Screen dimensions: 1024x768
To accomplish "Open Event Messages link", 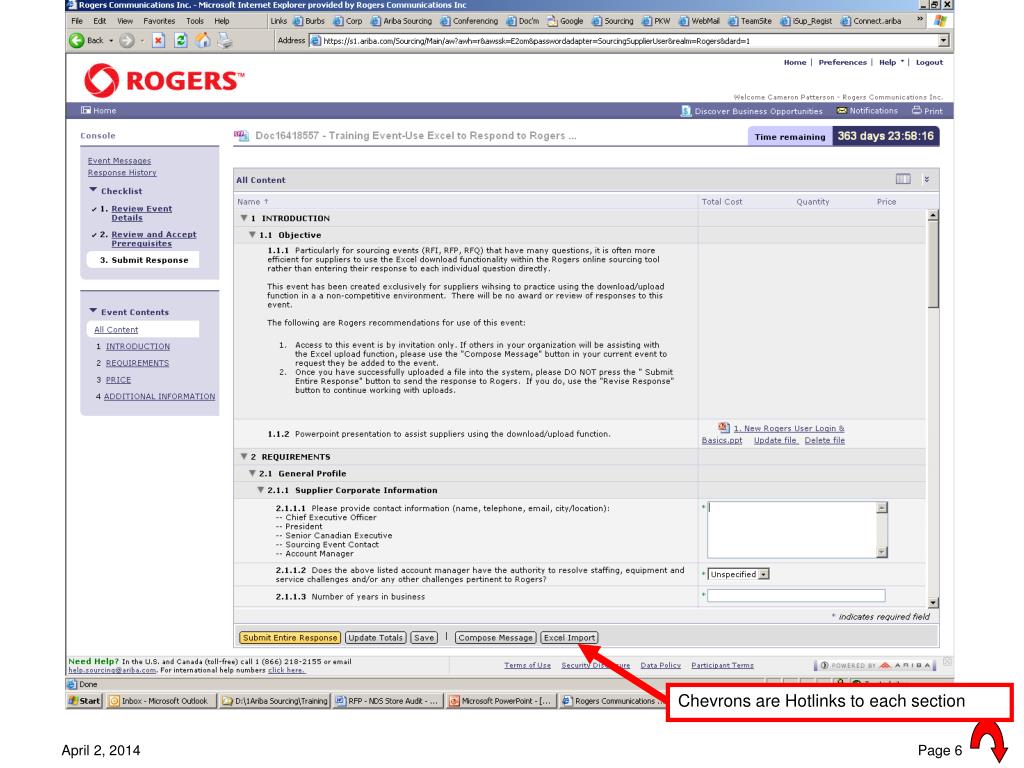I will (120, 161).
